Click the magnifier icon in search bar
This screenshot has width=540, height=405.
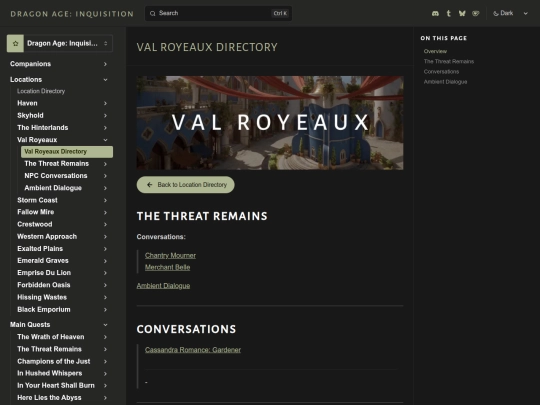pyautogui.click(x=153, y=13)
